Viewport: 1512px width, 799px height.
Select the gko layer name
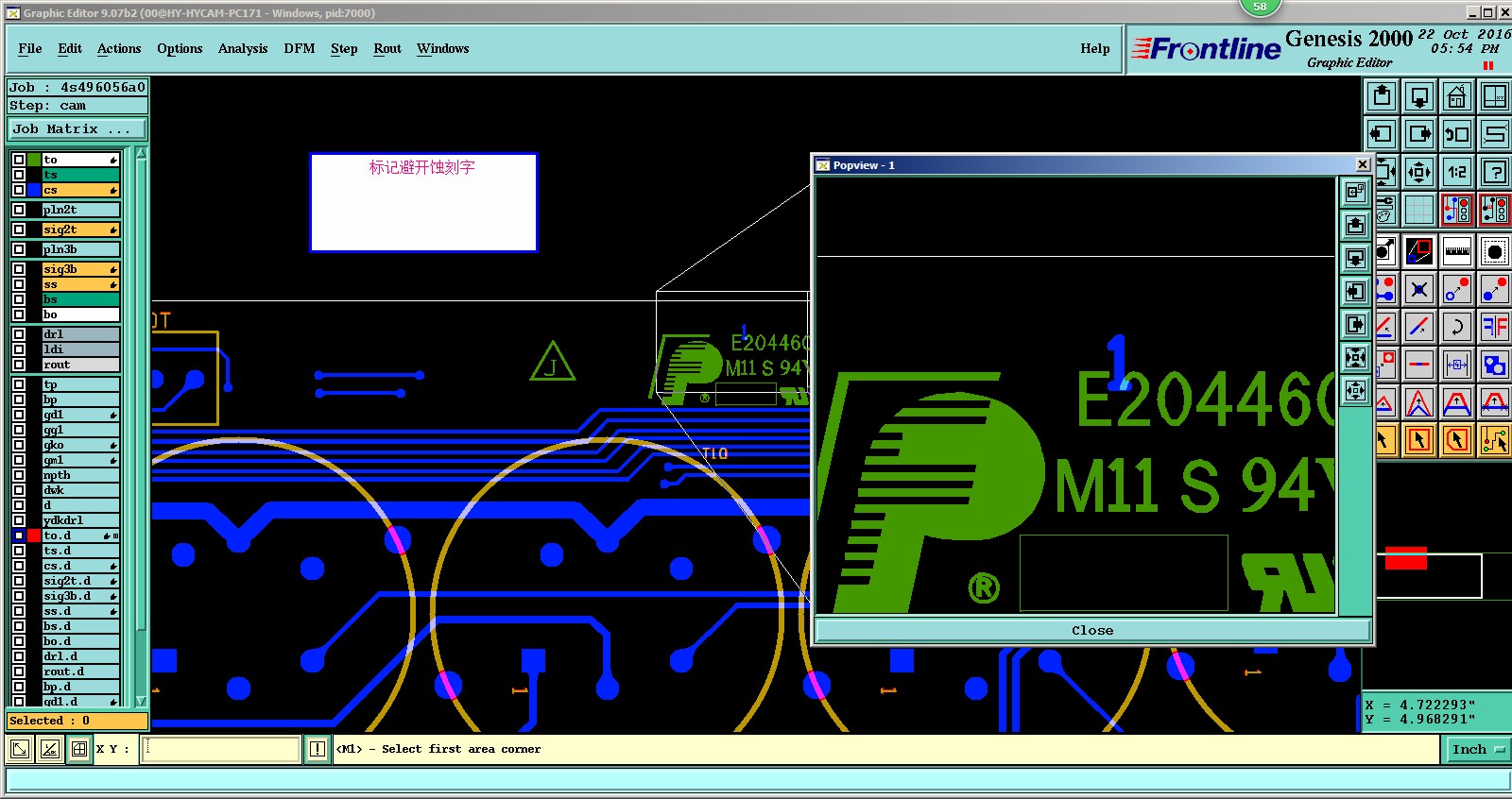point(81,445)
